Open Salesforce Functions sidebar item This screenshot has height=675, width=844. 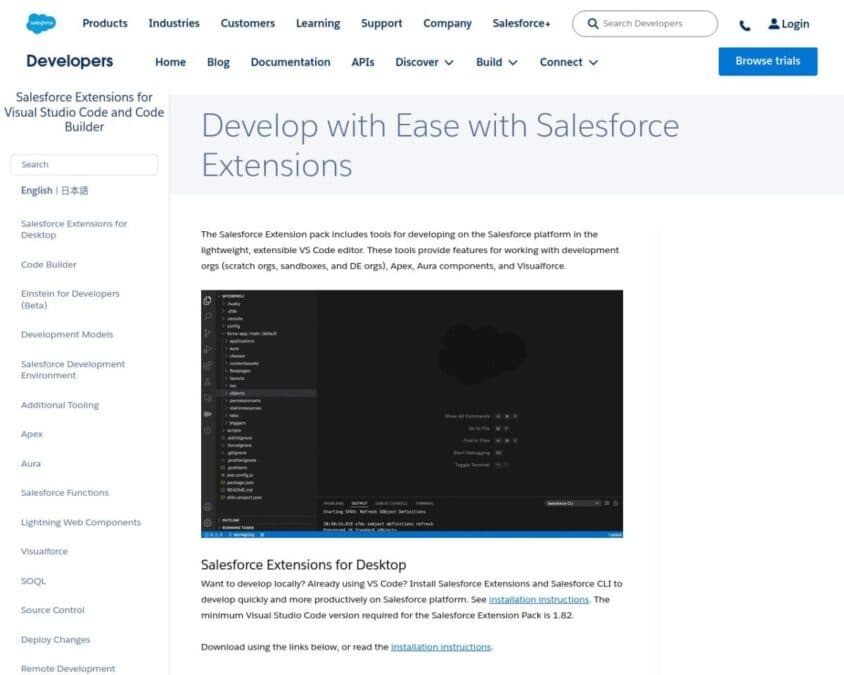pos(65,493)
